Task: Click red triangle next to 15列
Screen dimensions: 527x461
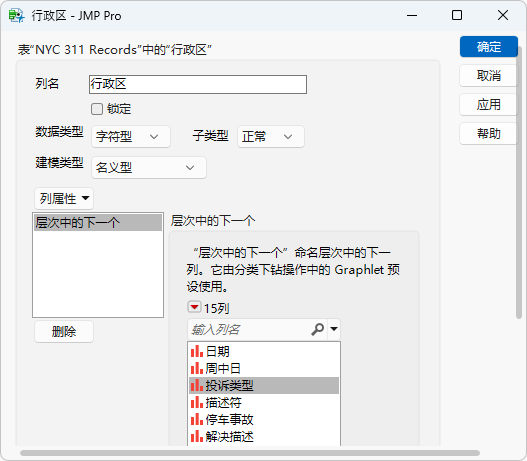Action: pyautogui.click(x=194, y=307)
